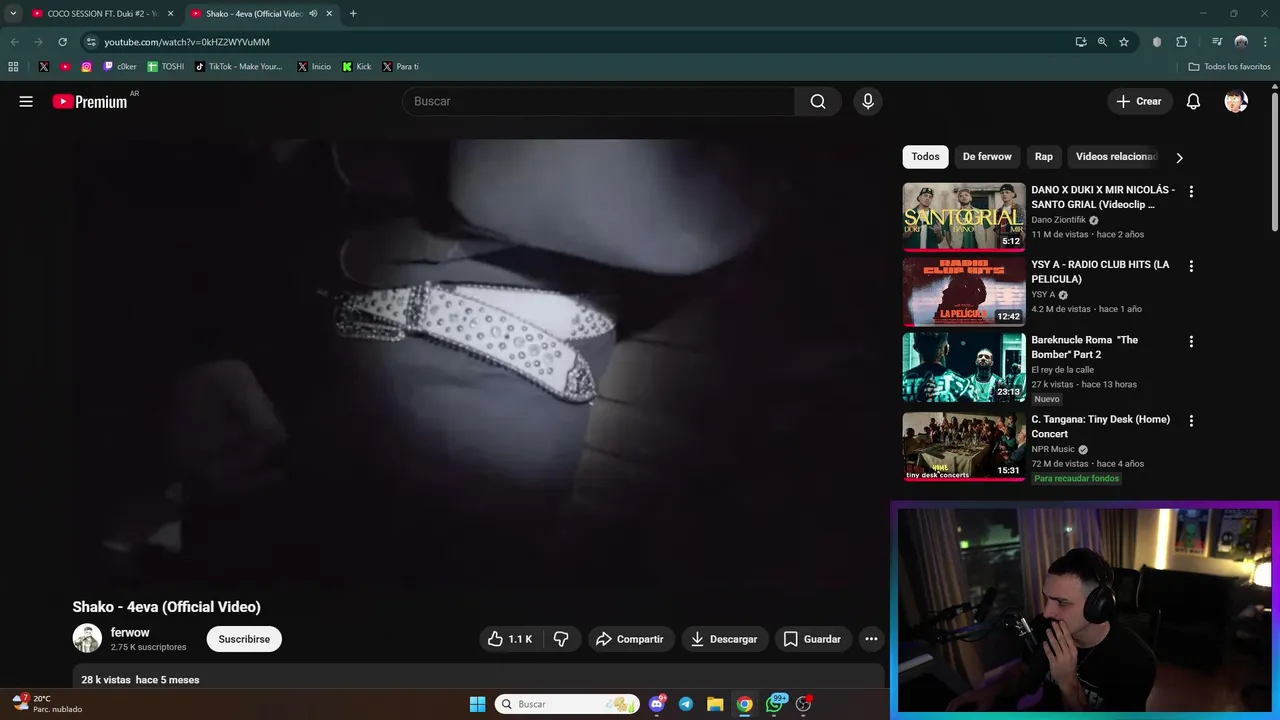Screen dimensions: 1280x720
Task: Open the TikTok - Make Your... bookmark
Action: point(239,67)
